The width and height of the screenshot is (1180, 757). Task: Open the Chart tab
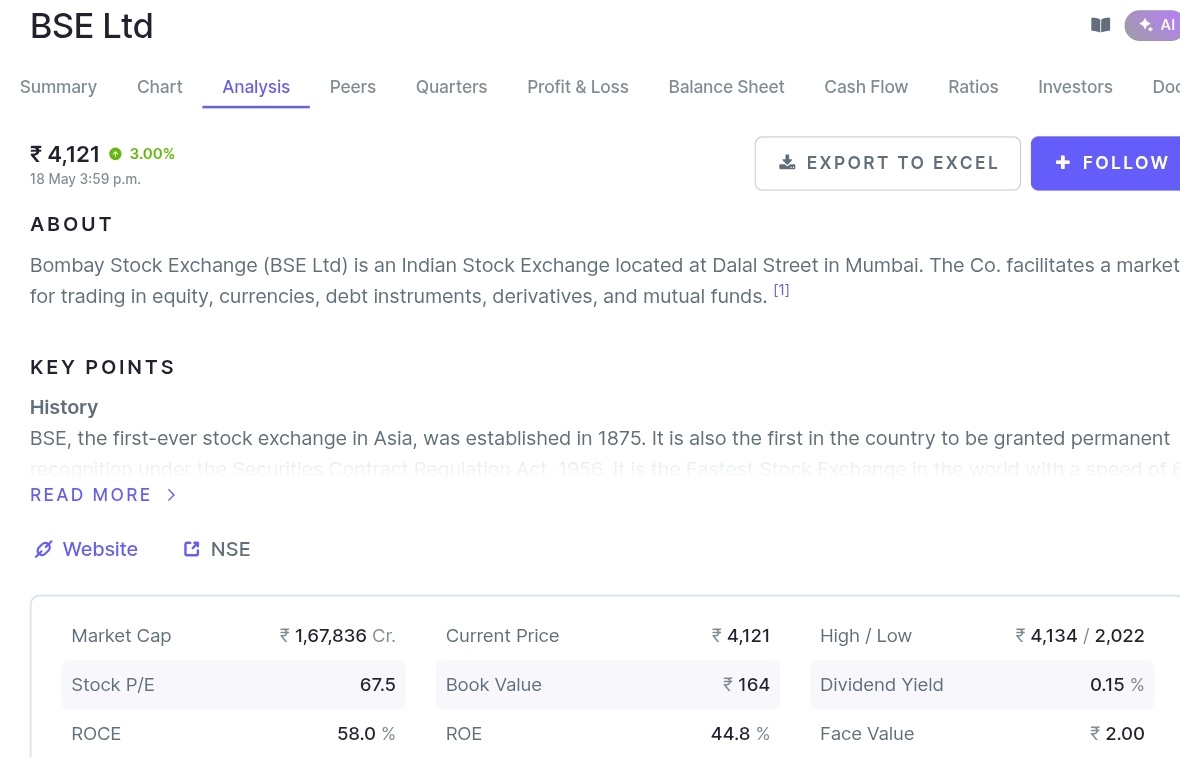click(x=160, y=87)
